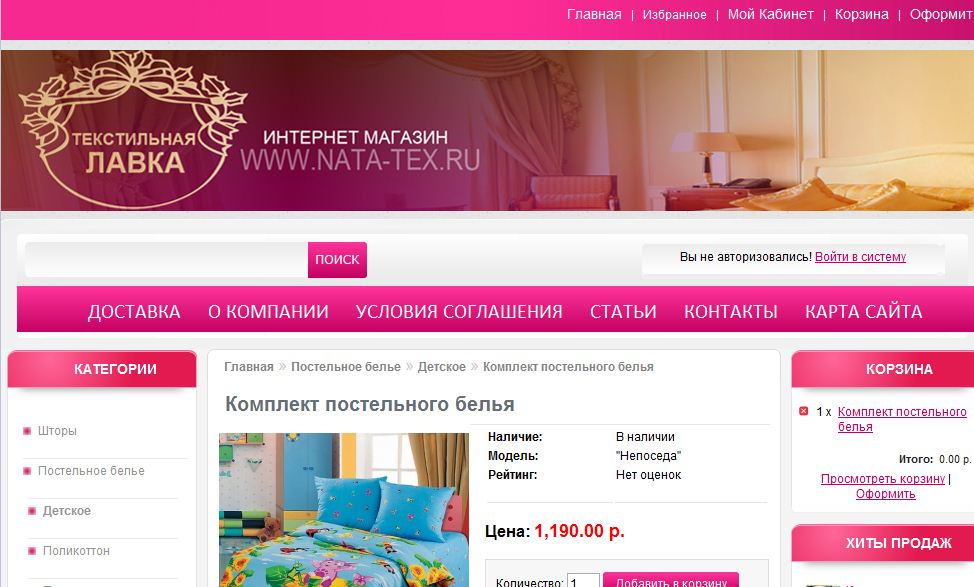Click the pink bullet beside Детское
The image size is (974, 587).
[x=32, y=511]
